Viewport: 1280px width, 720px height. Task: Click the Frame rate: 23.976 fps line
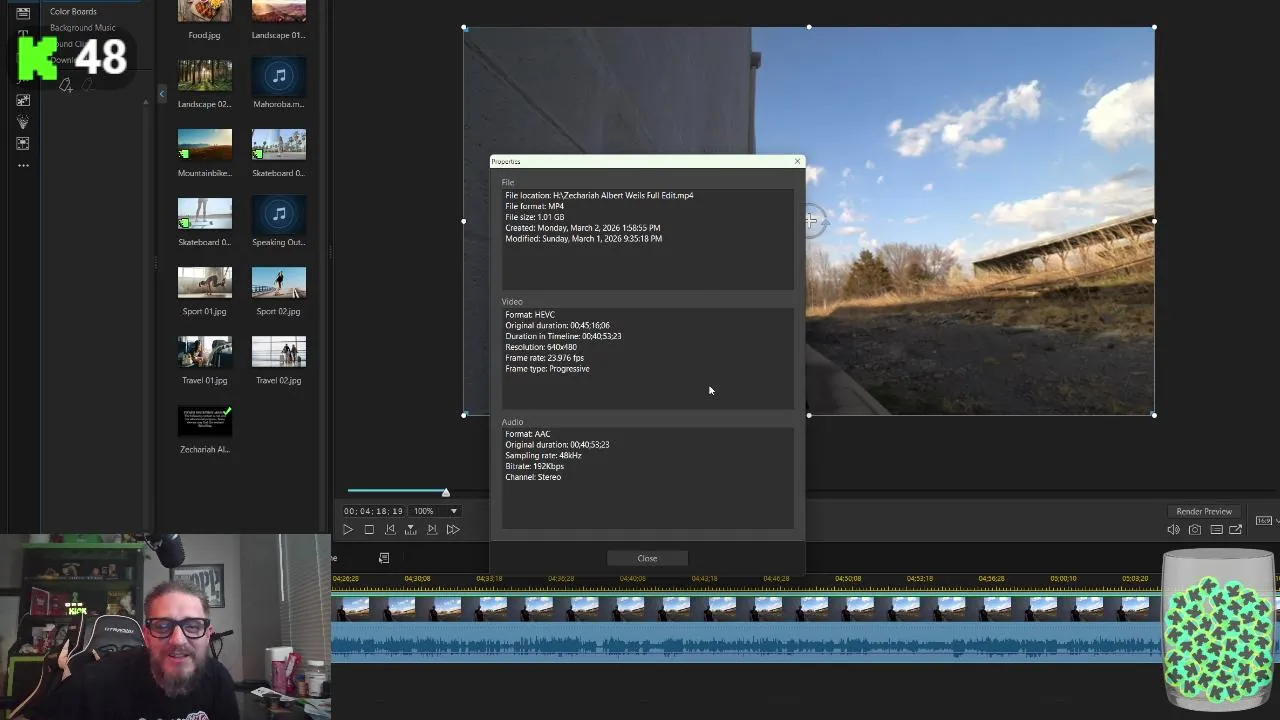point(544,358)
